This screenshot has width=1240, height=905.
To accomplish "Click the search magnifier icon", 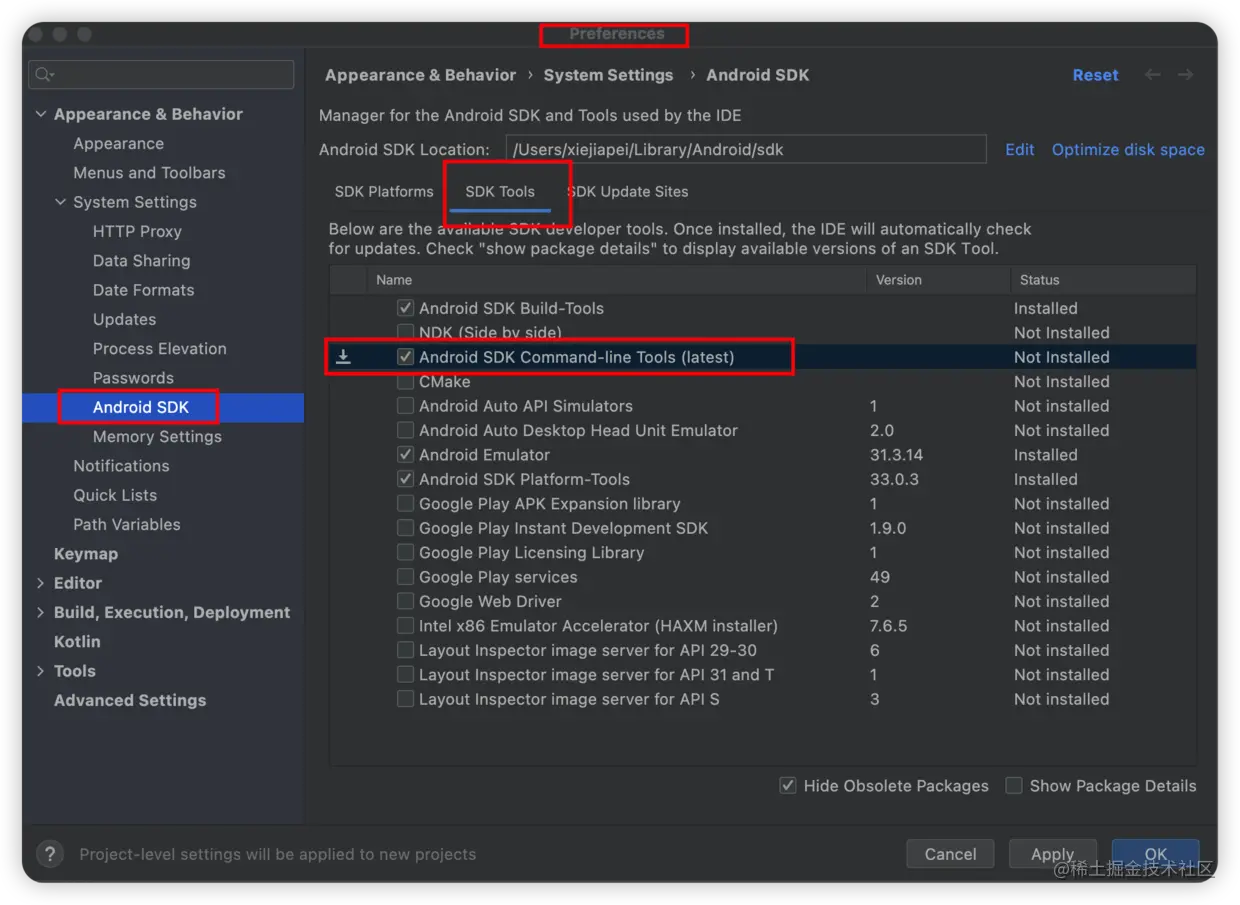I will pyautogui.click(x=43, y=75).
